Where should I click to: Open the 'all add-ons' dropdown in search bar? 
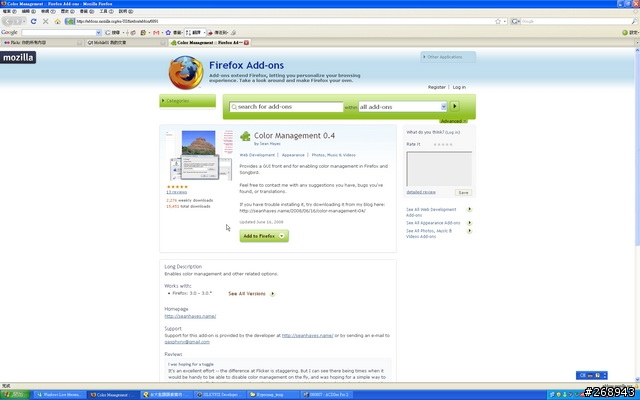click(444, 107)
